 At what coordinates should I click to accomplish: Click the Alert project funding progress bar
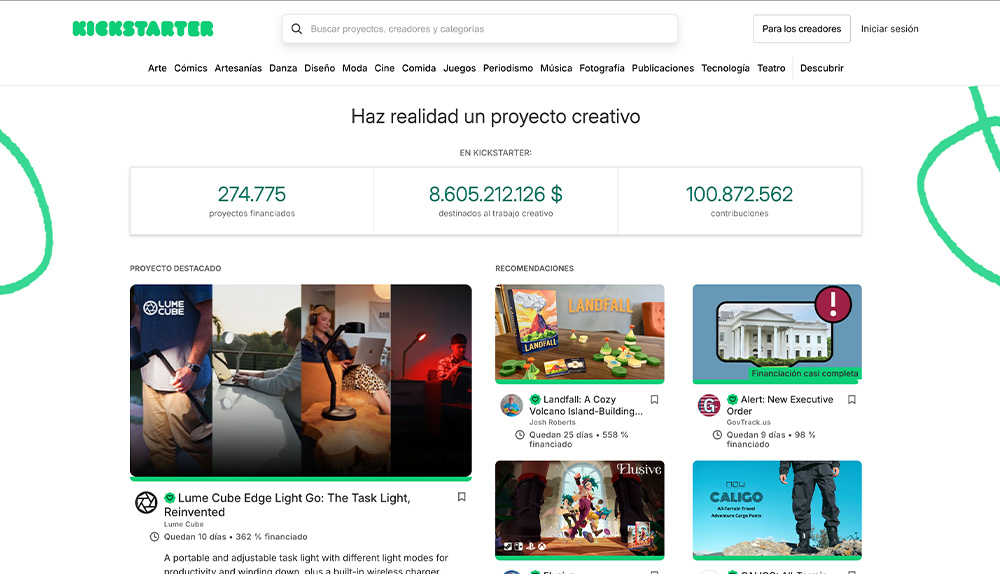pos(777,382)
